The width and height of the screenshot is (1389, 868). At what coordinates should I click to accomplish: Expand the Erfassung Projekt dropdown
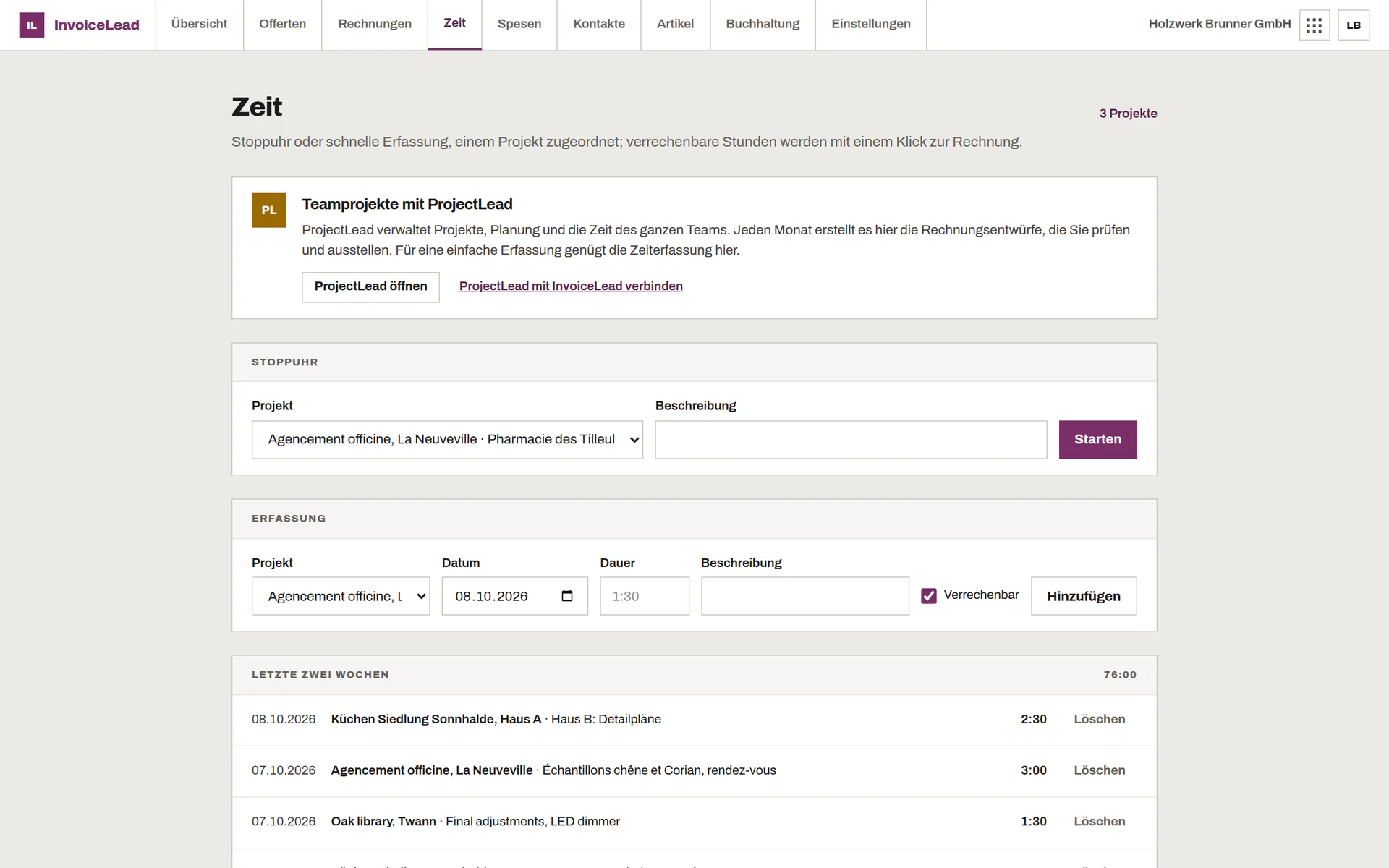pos(341,596)
